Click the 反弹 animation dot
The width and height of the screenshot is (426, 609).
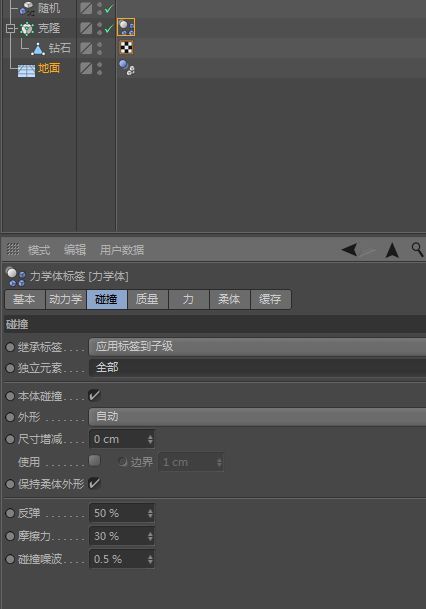pos(10,513)
